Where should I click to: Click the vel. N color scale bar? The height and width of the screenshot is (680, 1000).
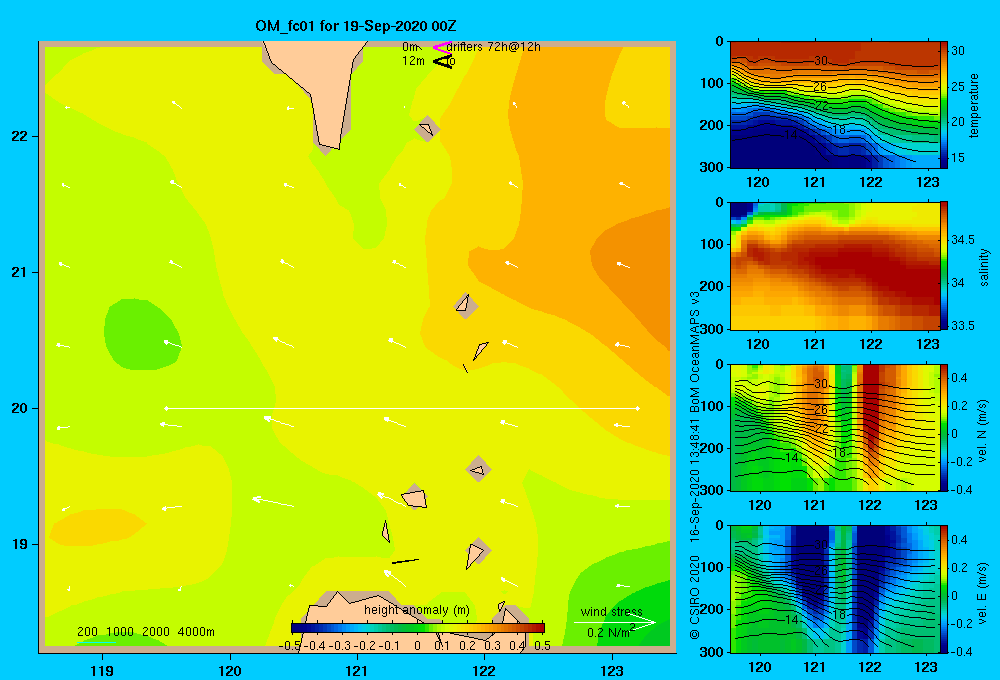[x=944, y=427]
